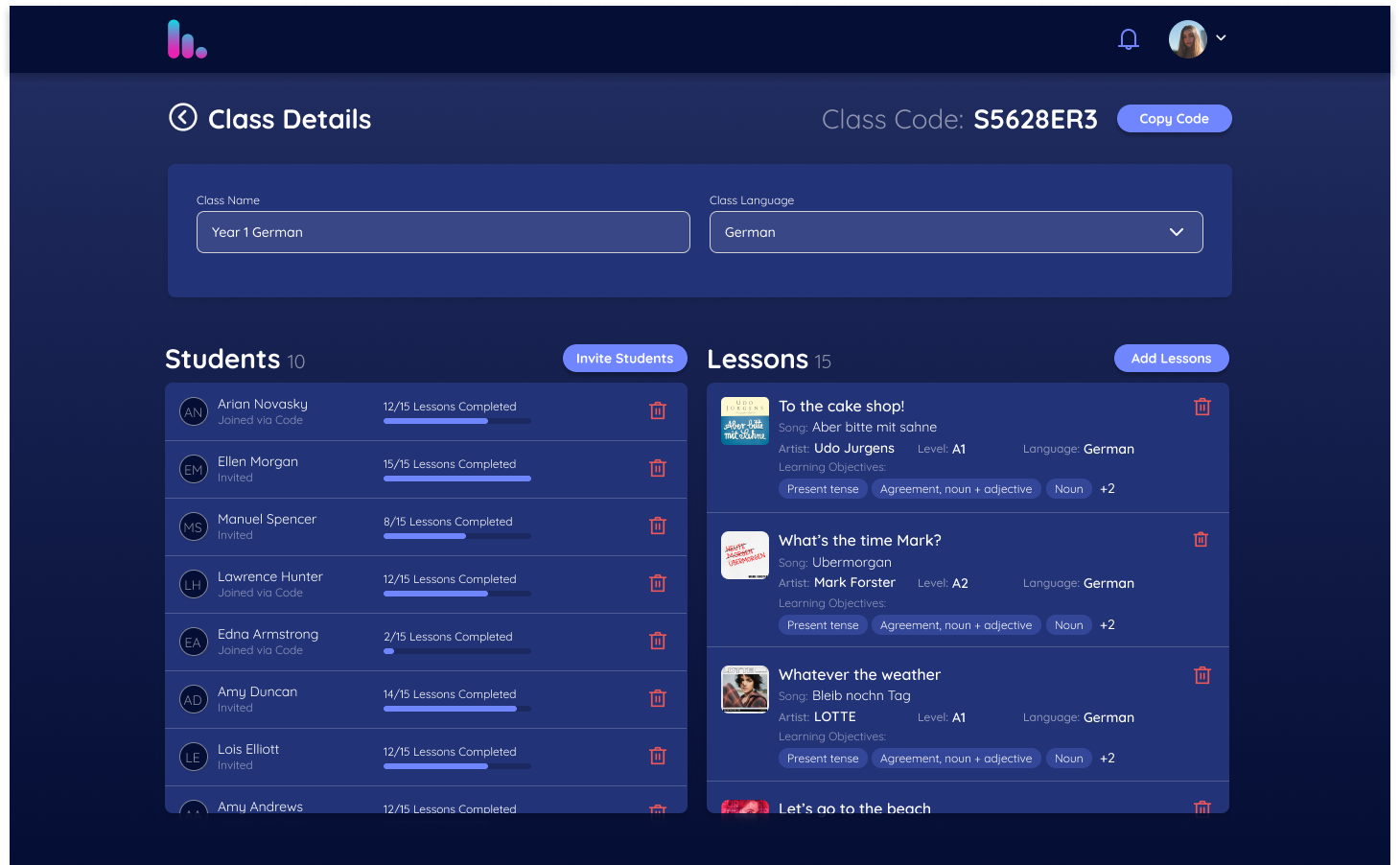Viewport: 1400px width, 865px height.
Task: Click the EA avatar for Edna Armstrong
Action: pyautogui.click(x=194, y=642)
